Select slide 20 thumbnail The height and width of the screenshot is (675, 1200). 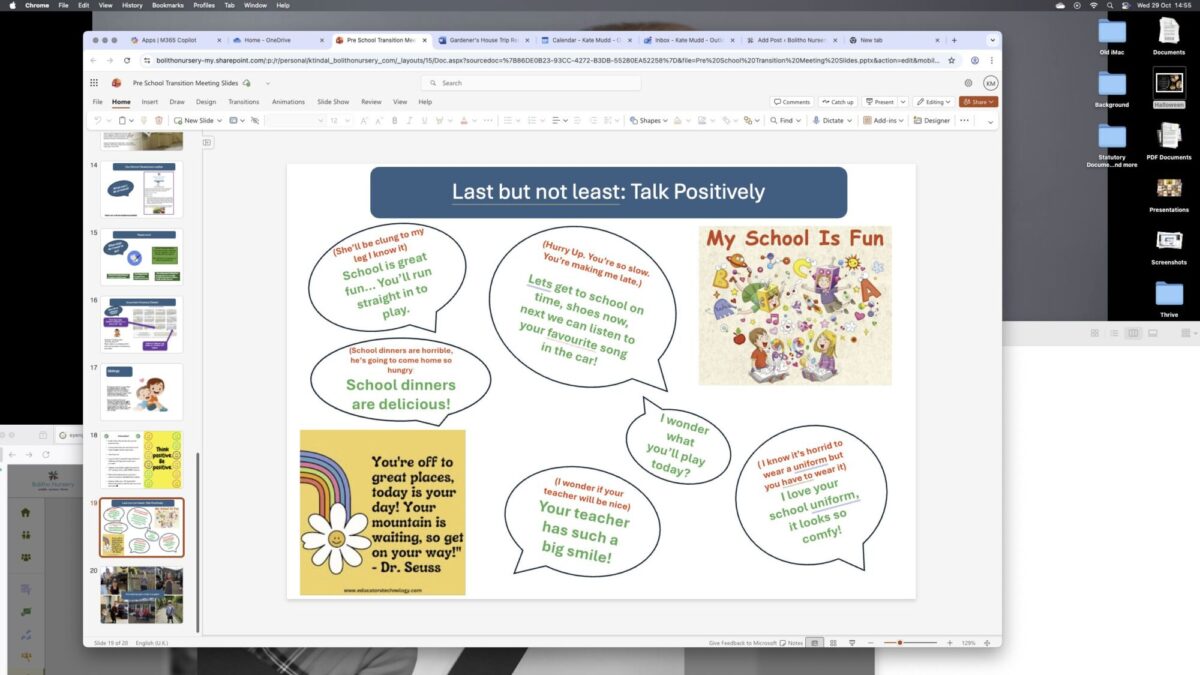coord(141,595)
